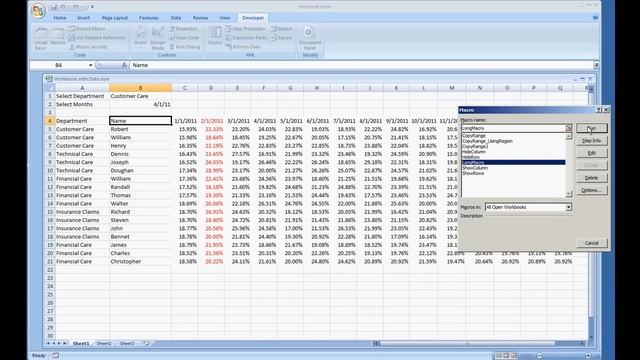Customize Quick Access Toolbar dropdown arrow

coord(92,7)
